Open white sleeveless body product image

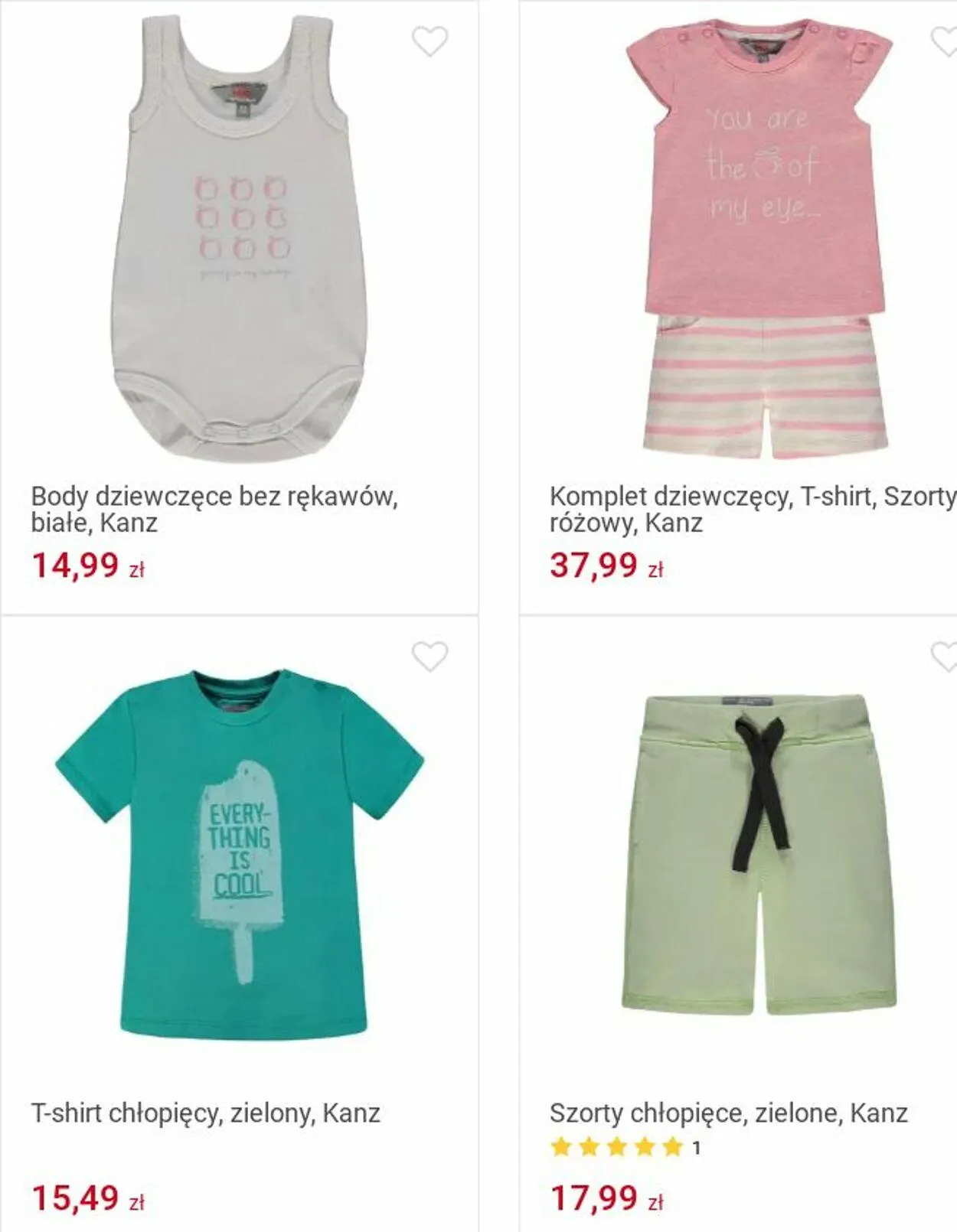point(239,239)
